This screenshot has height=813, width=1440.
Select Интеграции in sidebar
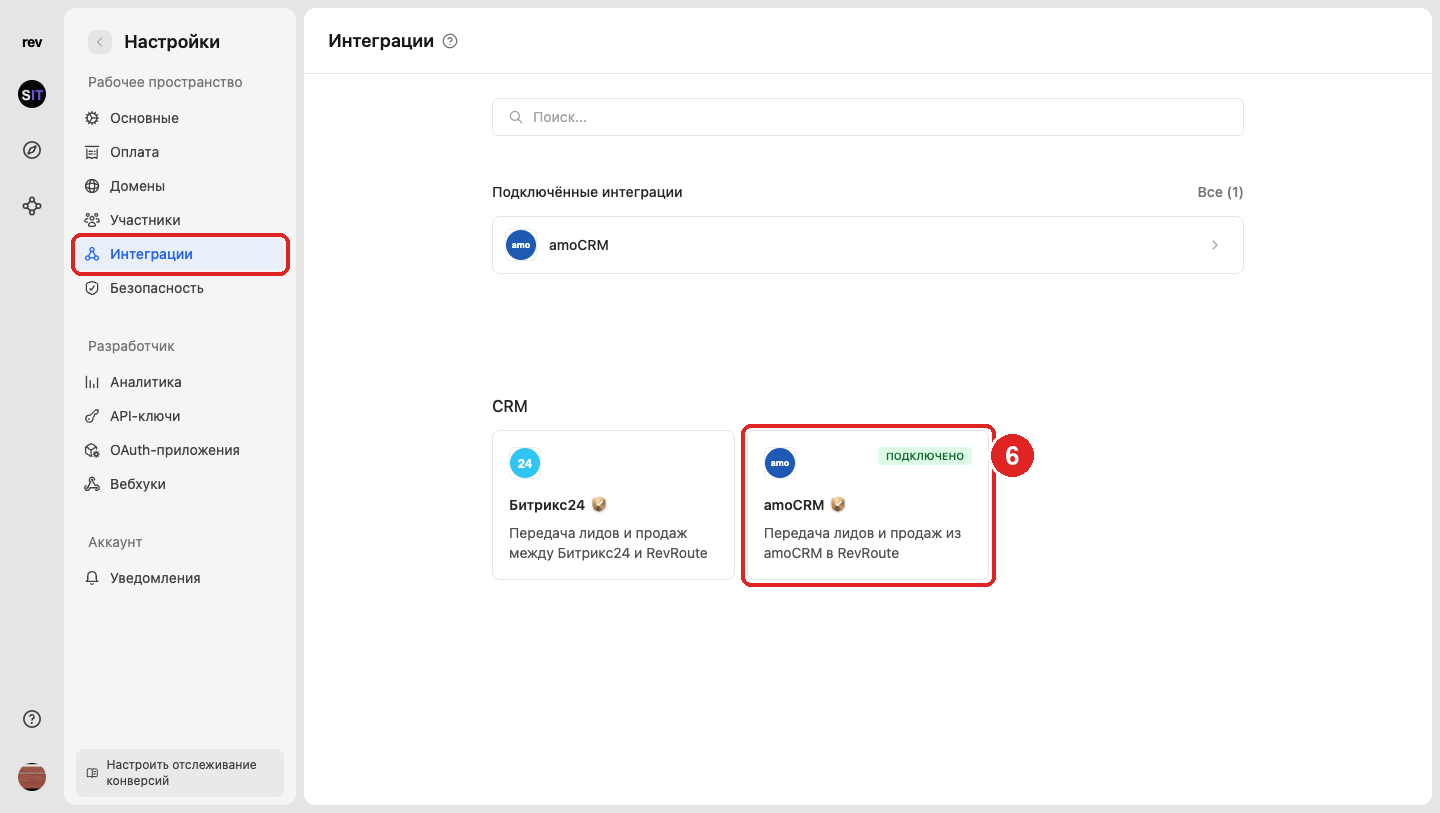(x=180, y=254)
